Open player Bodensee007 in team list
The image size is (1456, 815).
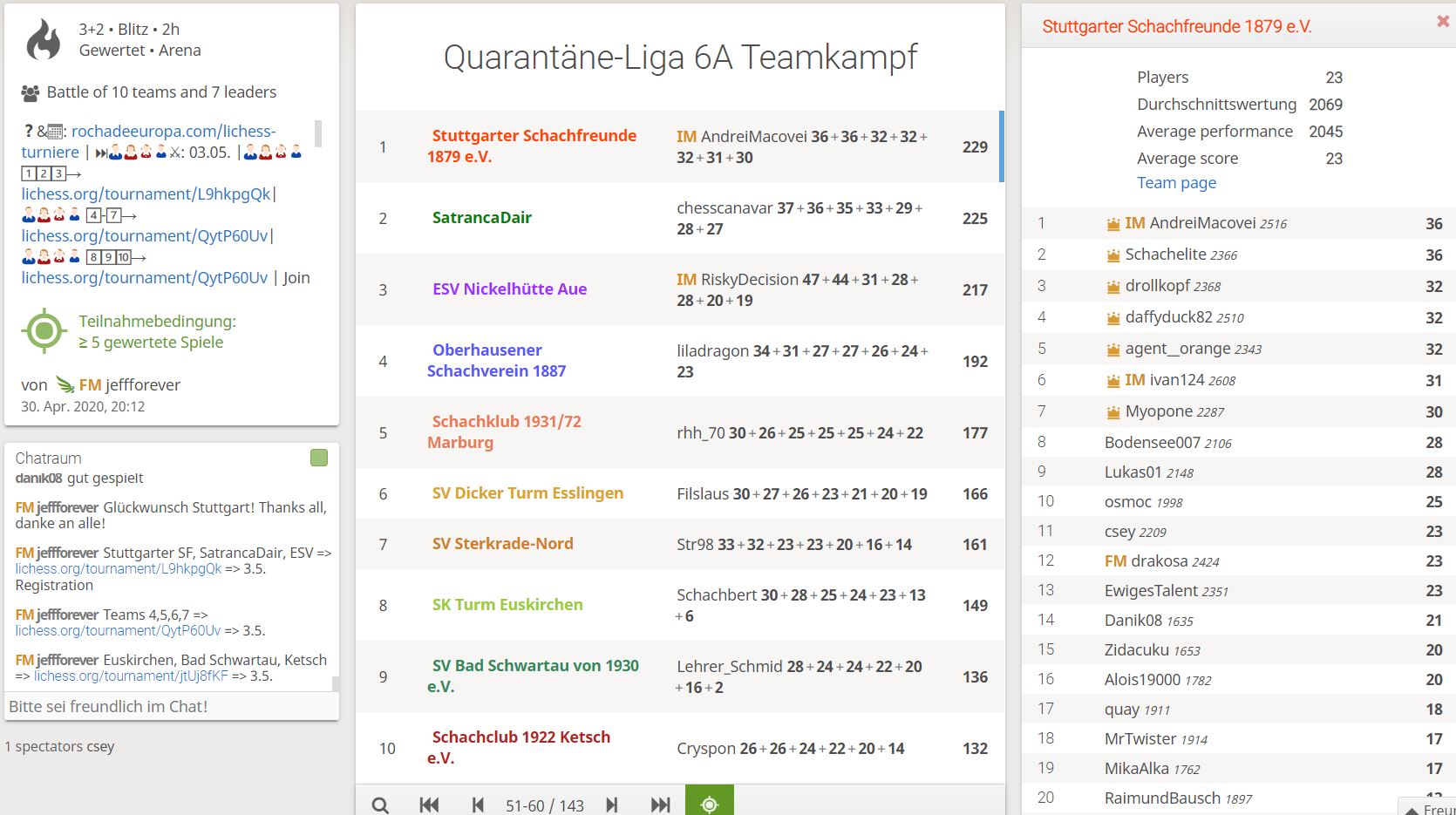tap(1238, 442)
